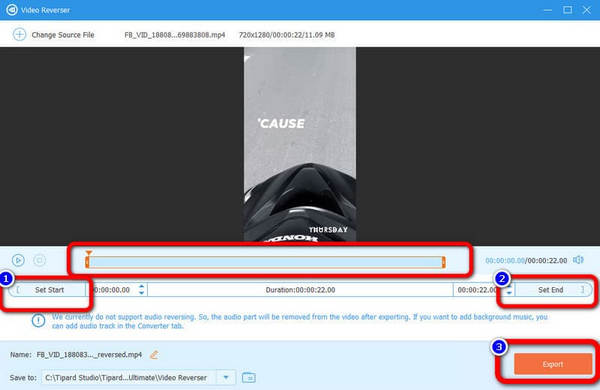Click output name FB_VID_188083..._reversed.mp4
600x390 pixels.
[89, 355]
